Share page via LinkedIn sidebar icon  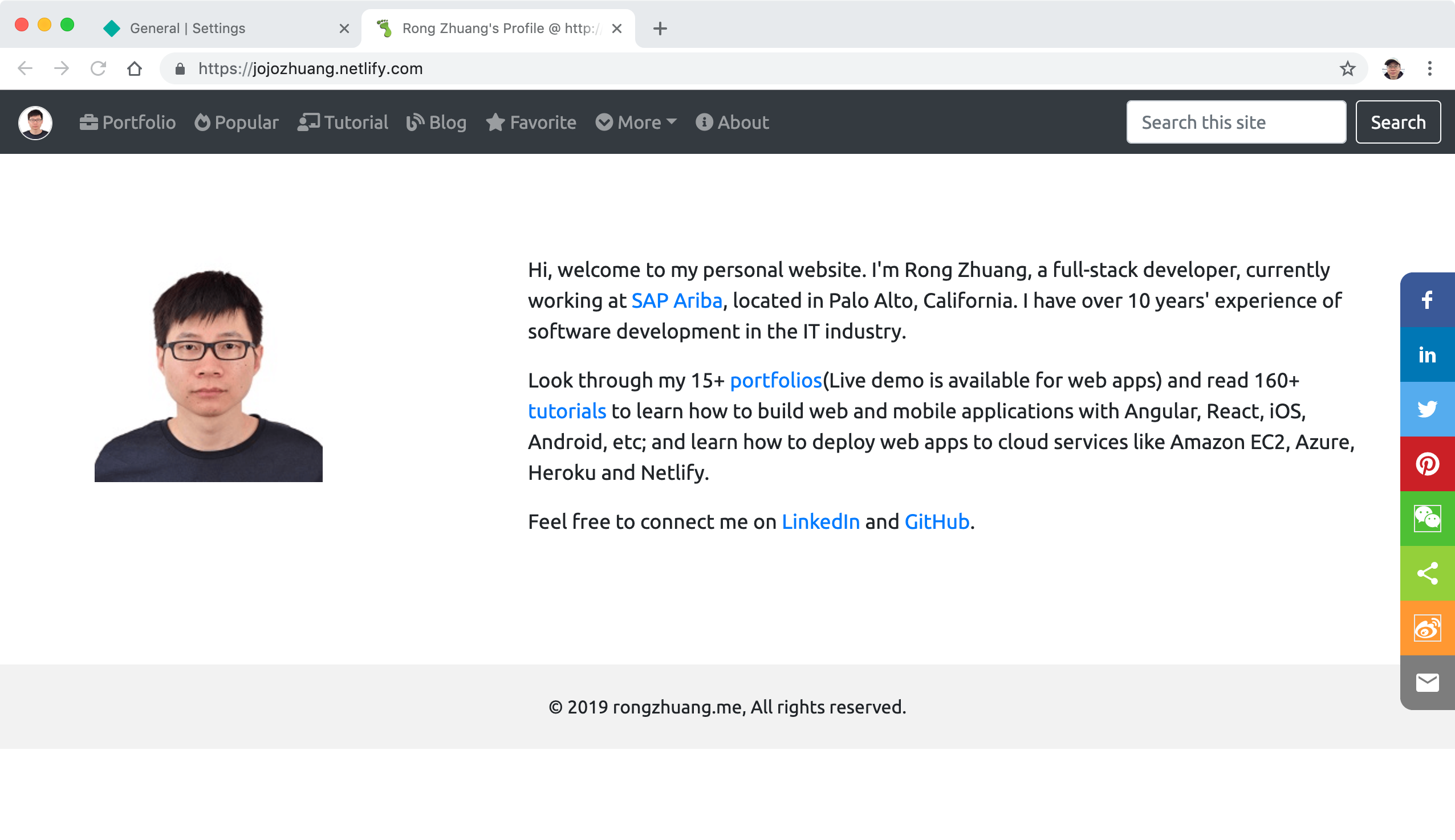click(x=1426, y=355)
